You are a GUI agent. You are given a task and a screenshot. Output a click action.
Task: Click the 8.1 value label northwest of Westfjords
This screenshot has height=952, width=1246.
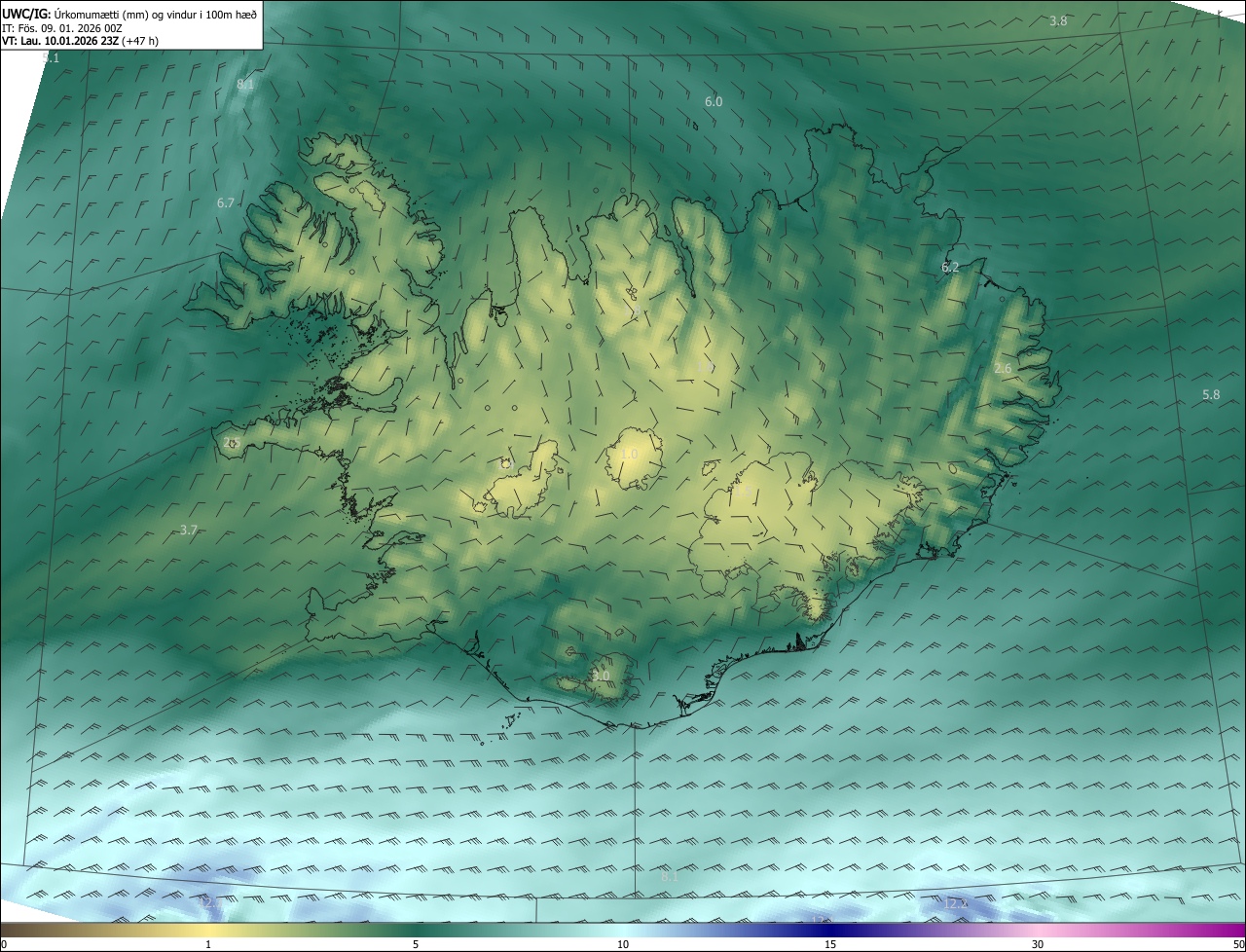(245, 84)
